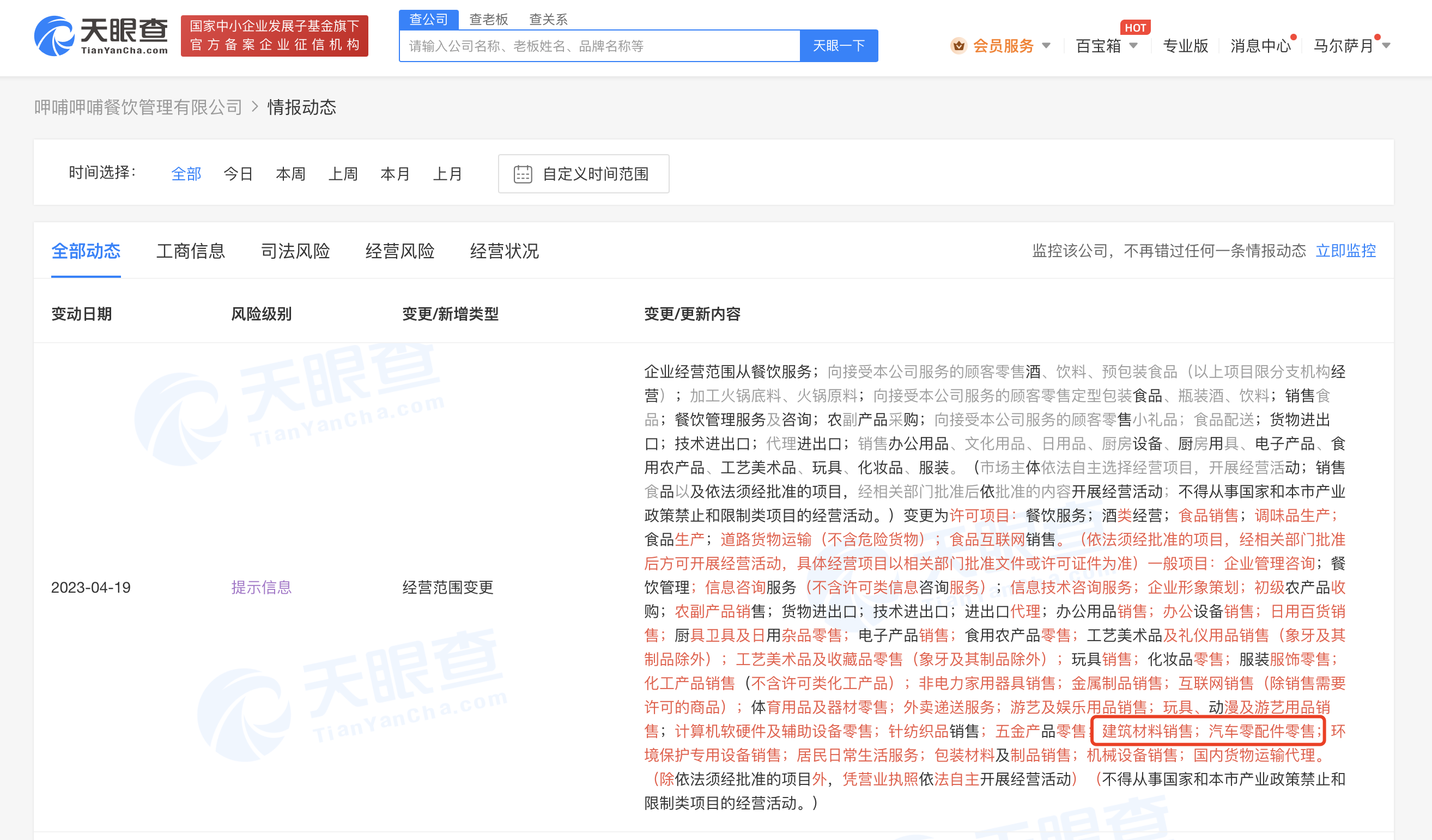
Task: Click the 提示信息 risk level link
Action: [x=261, y=587]
